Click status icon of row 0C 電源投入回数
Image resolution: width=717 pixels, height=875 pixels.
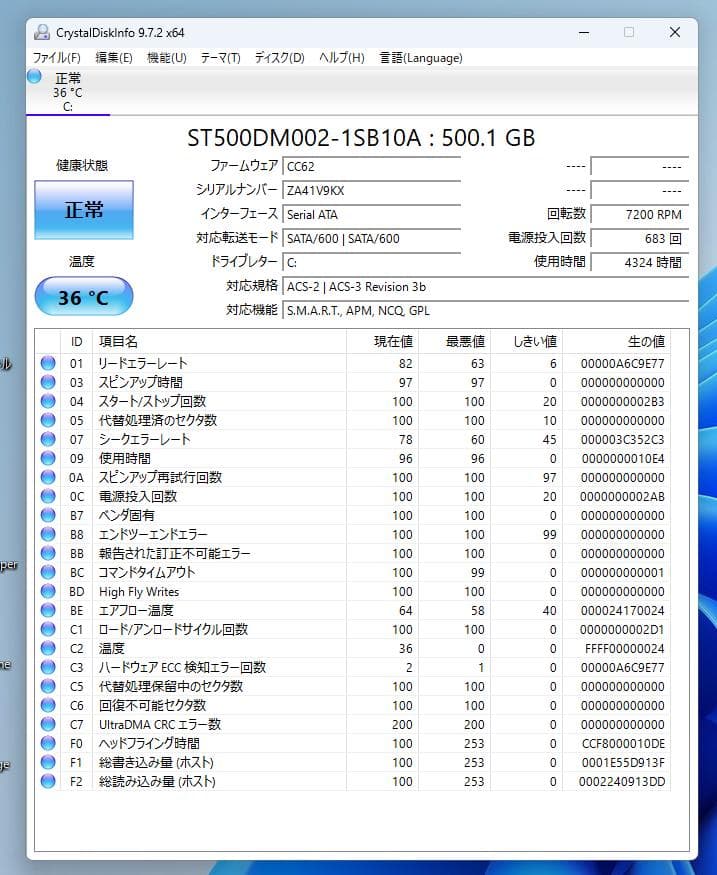pyautogui.click(x=48, y=496)
